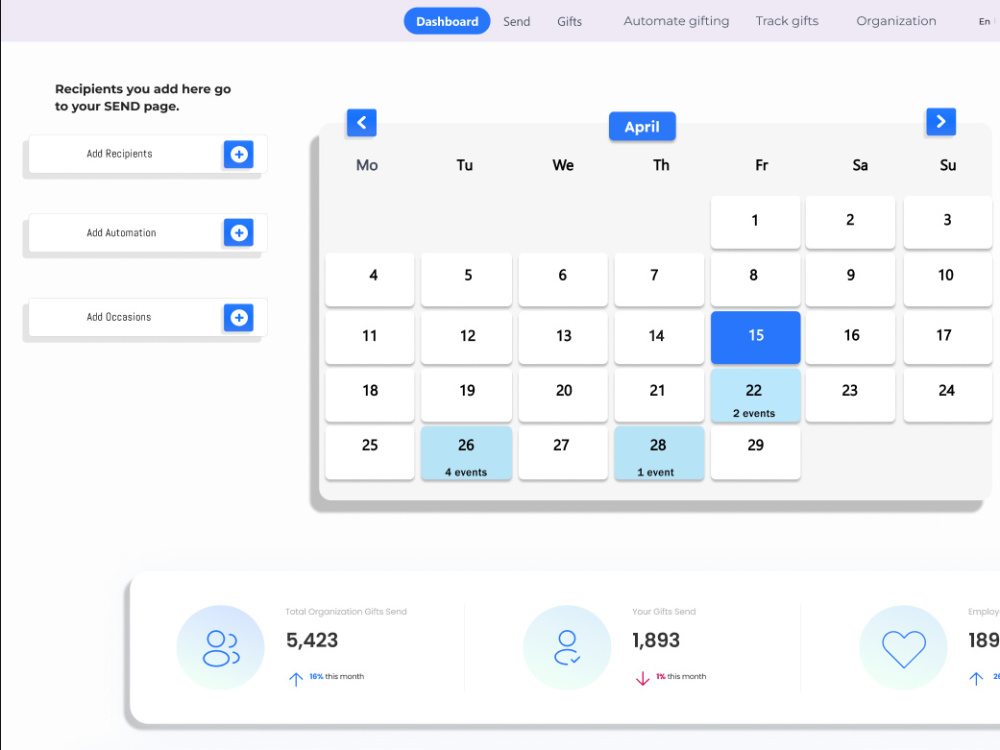Select April 22 with 2 events
Viewport: 1000px width, 750px height.
click(x=756, y=395)
